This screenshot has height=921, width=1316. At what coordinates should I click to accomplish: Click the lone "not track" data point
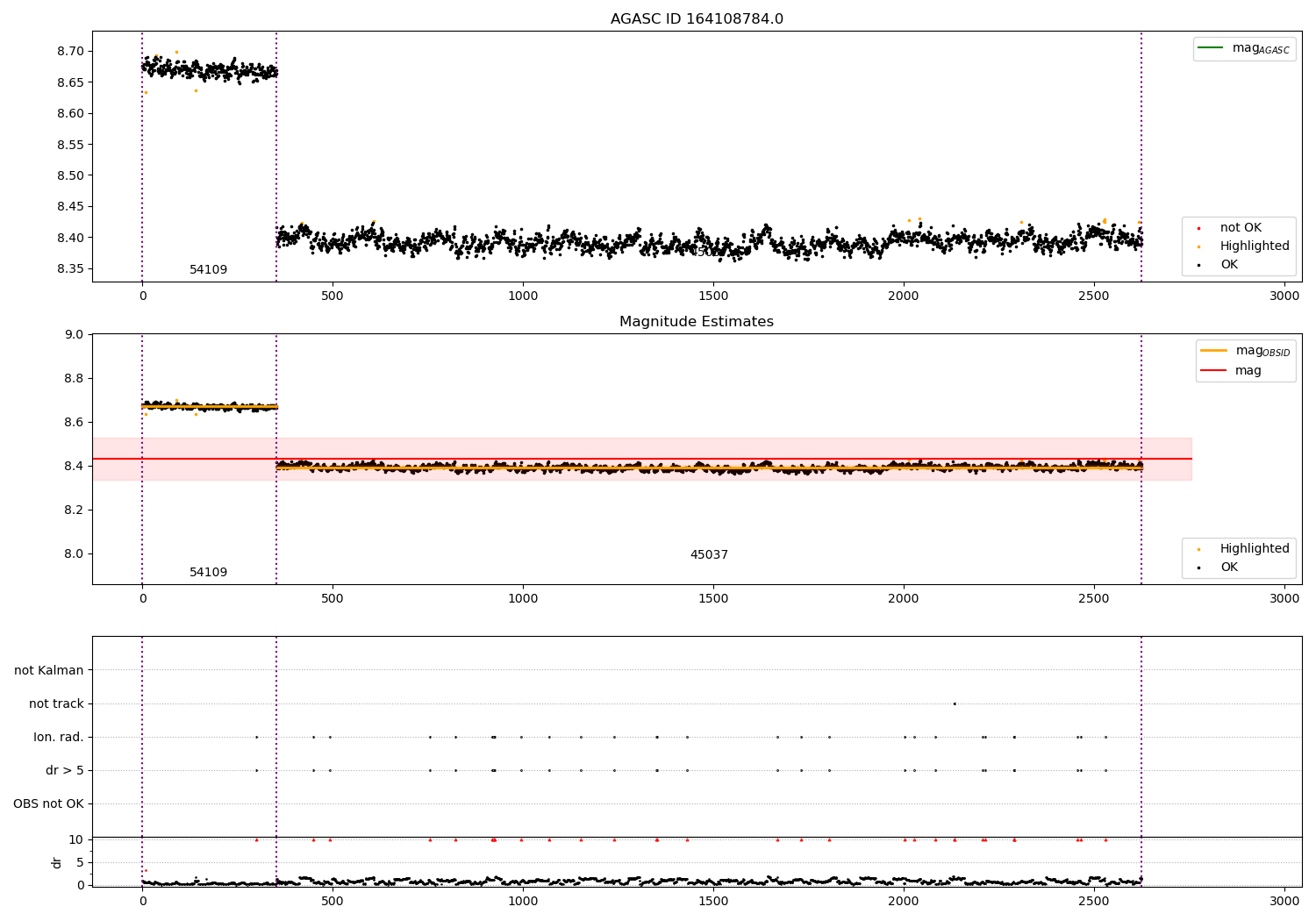[955, 703]
